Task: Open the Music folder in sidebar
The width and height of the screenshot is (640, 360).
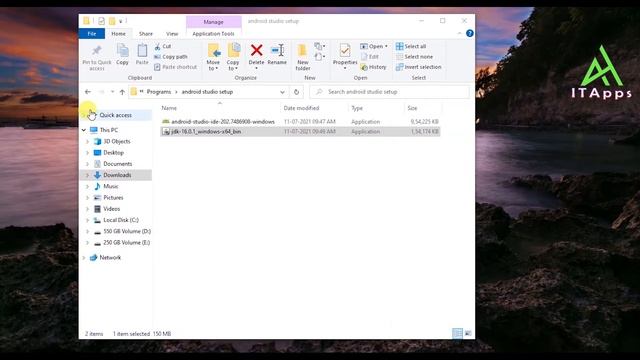Action: point(111,186)
